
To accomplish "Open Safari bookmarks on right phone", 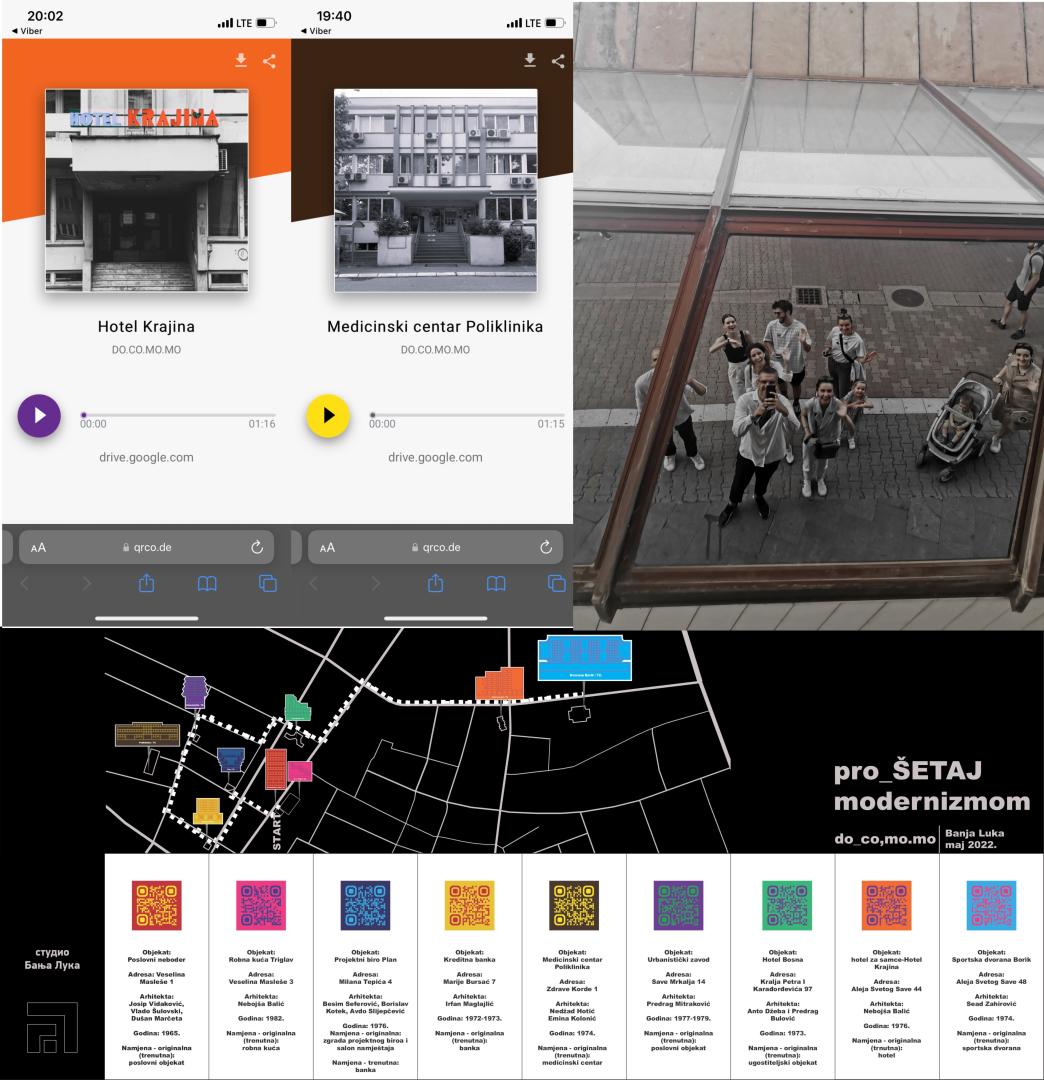I will [x=496, y=584].
